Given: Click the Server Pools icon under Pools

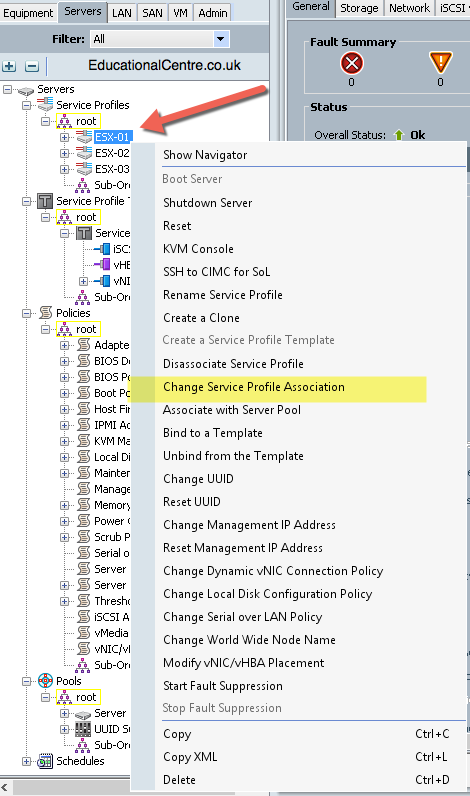Looking at the screenshot, I should click(83, 713).
